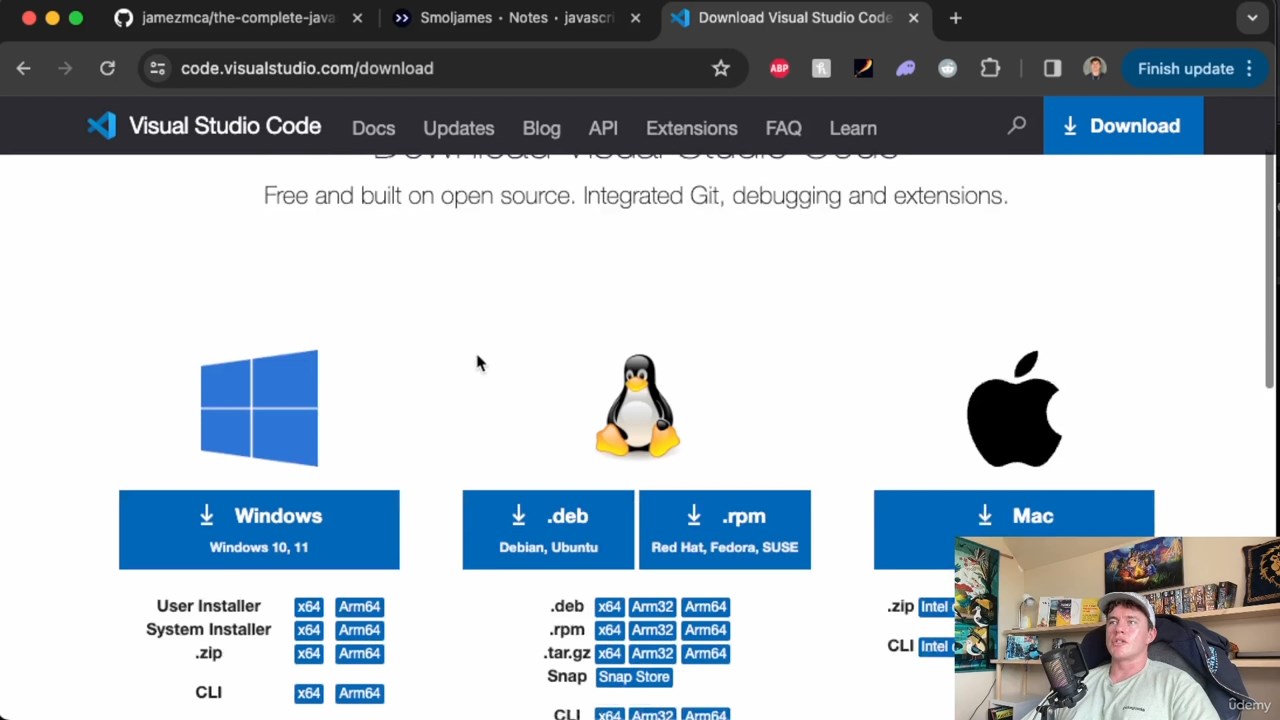Click Arm64 in Linux .rpm row
This screenshot has width=1280, height=720.
[x=705, y=630]
